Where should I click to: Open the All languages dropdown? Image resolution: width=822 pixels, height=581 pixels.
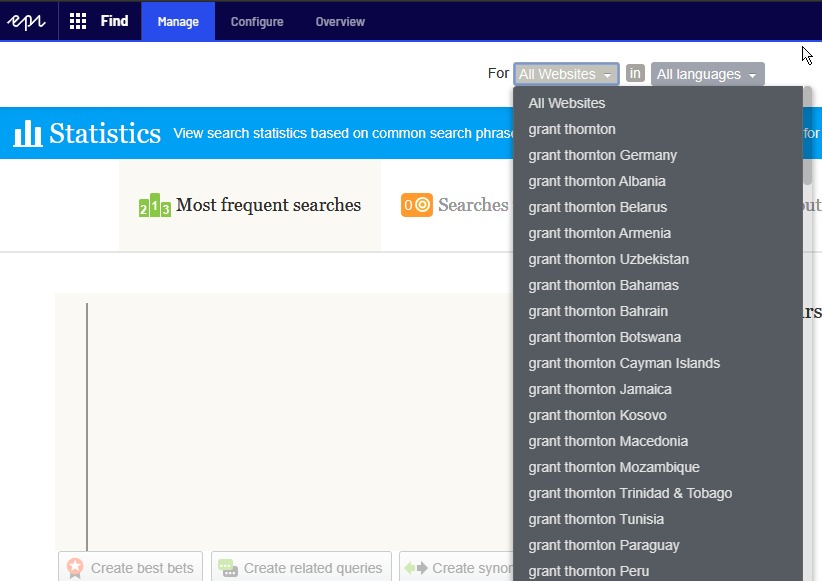tap(707, 74)
